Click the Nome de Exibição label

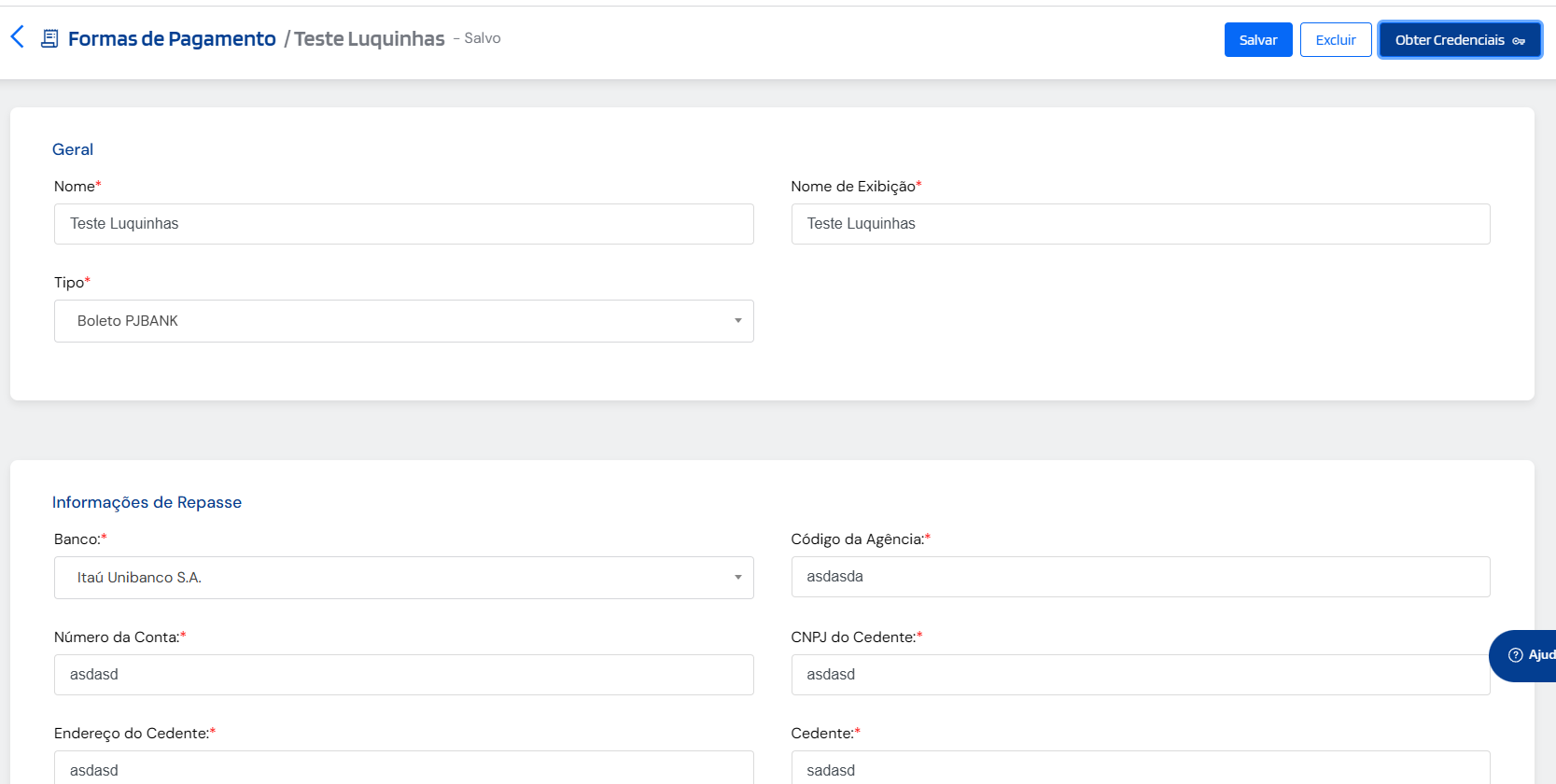point(856,186)
